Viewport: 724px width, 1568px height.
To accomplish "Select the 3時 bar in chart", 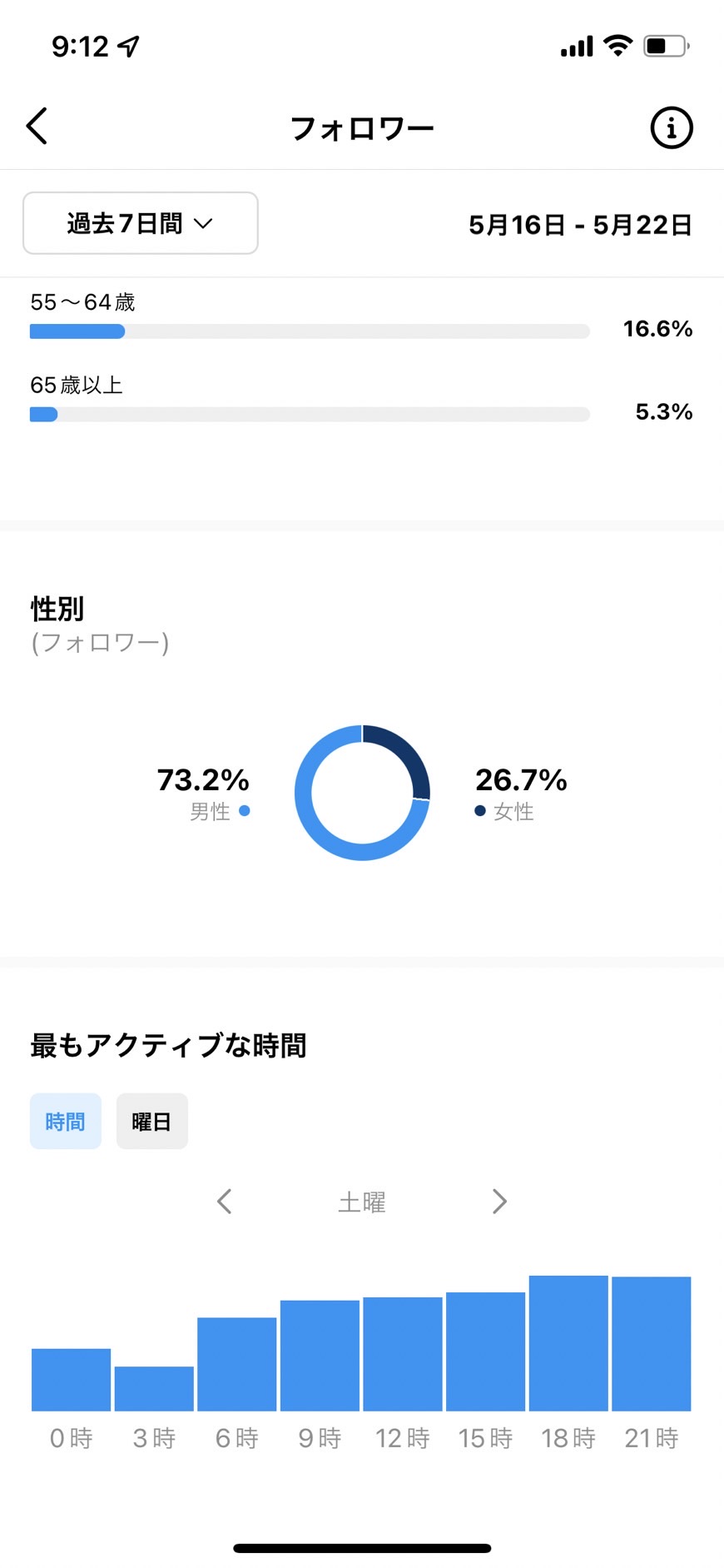I will (x=154, y=1388).
